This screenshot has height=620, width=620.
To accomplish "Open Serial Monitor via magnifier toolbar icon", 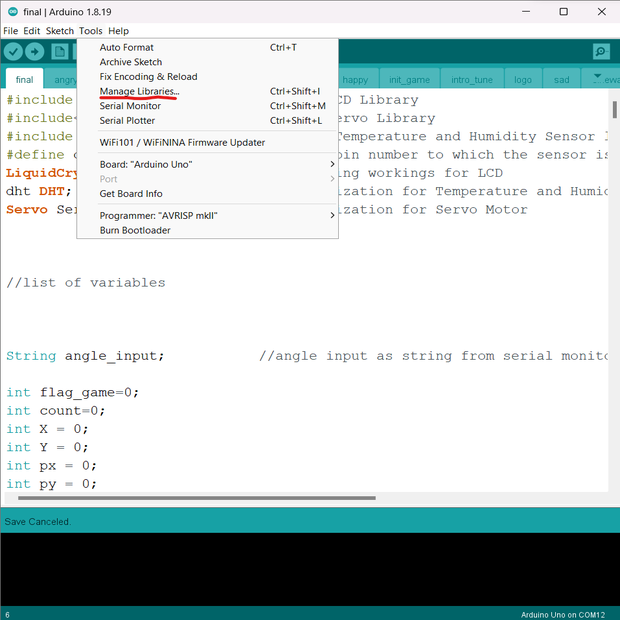I will click(600, 51).
